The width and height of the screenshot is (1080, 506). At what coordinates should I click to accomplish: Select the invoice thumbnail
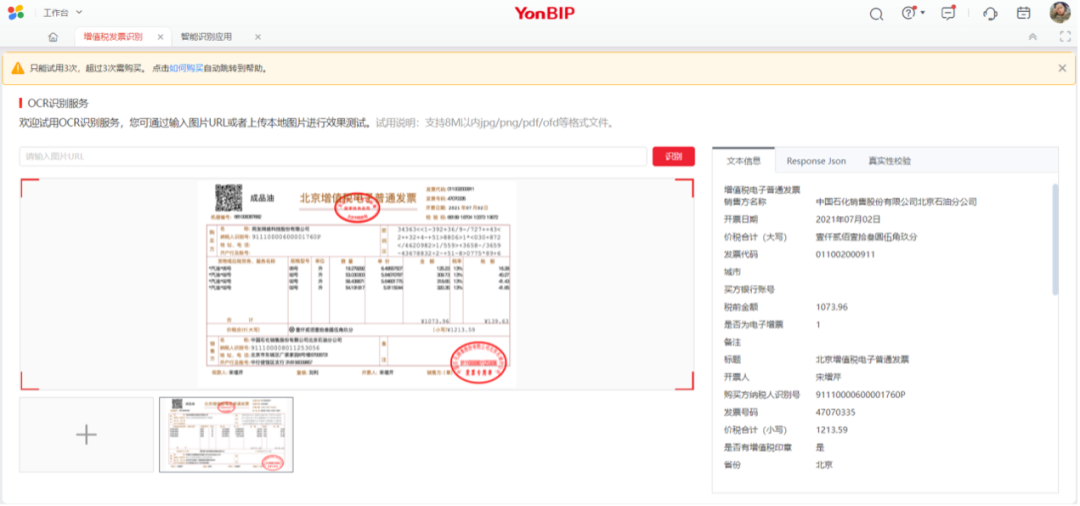click(x=226, y=434)
